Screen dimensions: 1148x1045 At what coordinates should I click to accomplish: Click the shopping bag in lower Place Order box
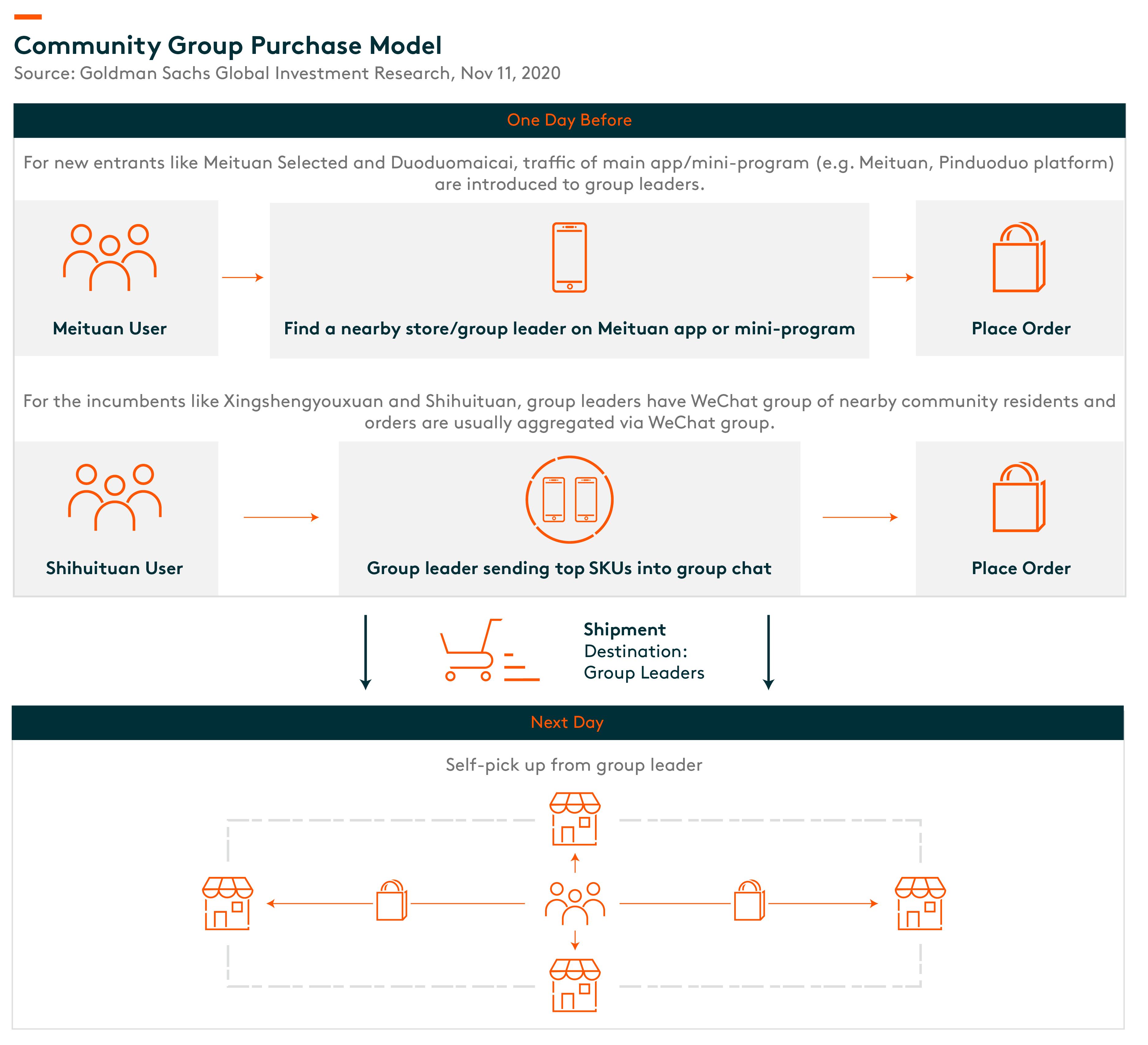[x=1019, y=497]
